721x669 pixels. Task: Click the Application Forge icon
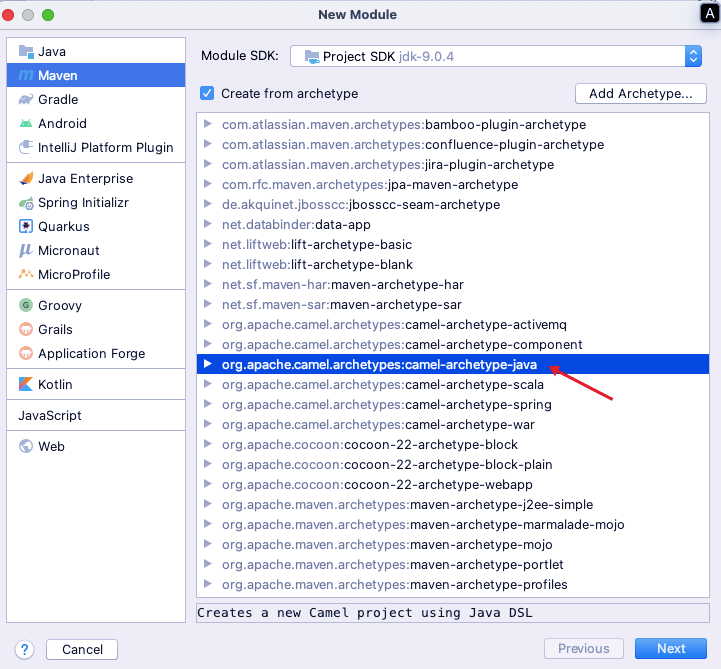click(x=26, y=353)
